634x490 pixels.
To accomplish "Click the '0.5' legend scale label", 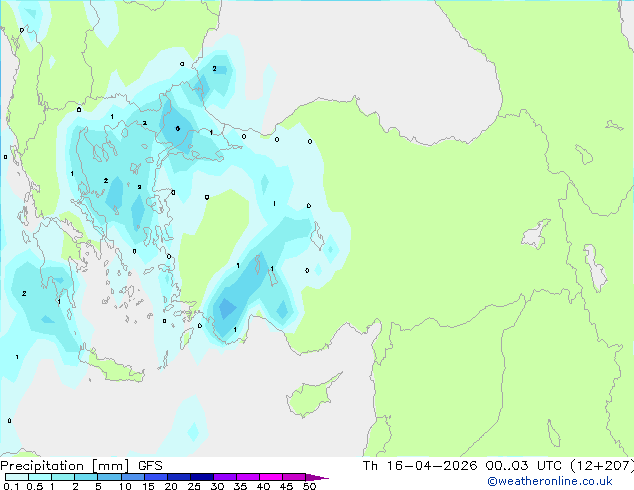I will click(35, 486).
